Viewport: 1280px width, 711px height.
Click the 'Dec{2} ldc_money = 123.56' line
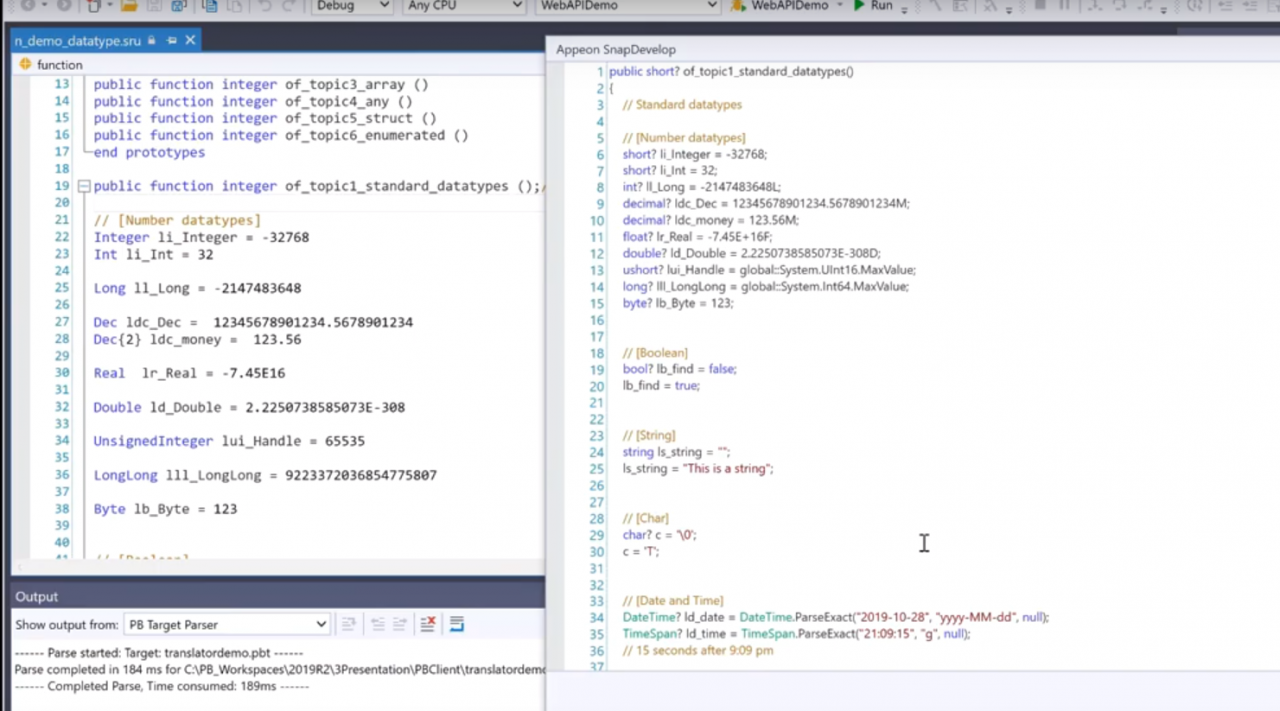coord(197,339)
